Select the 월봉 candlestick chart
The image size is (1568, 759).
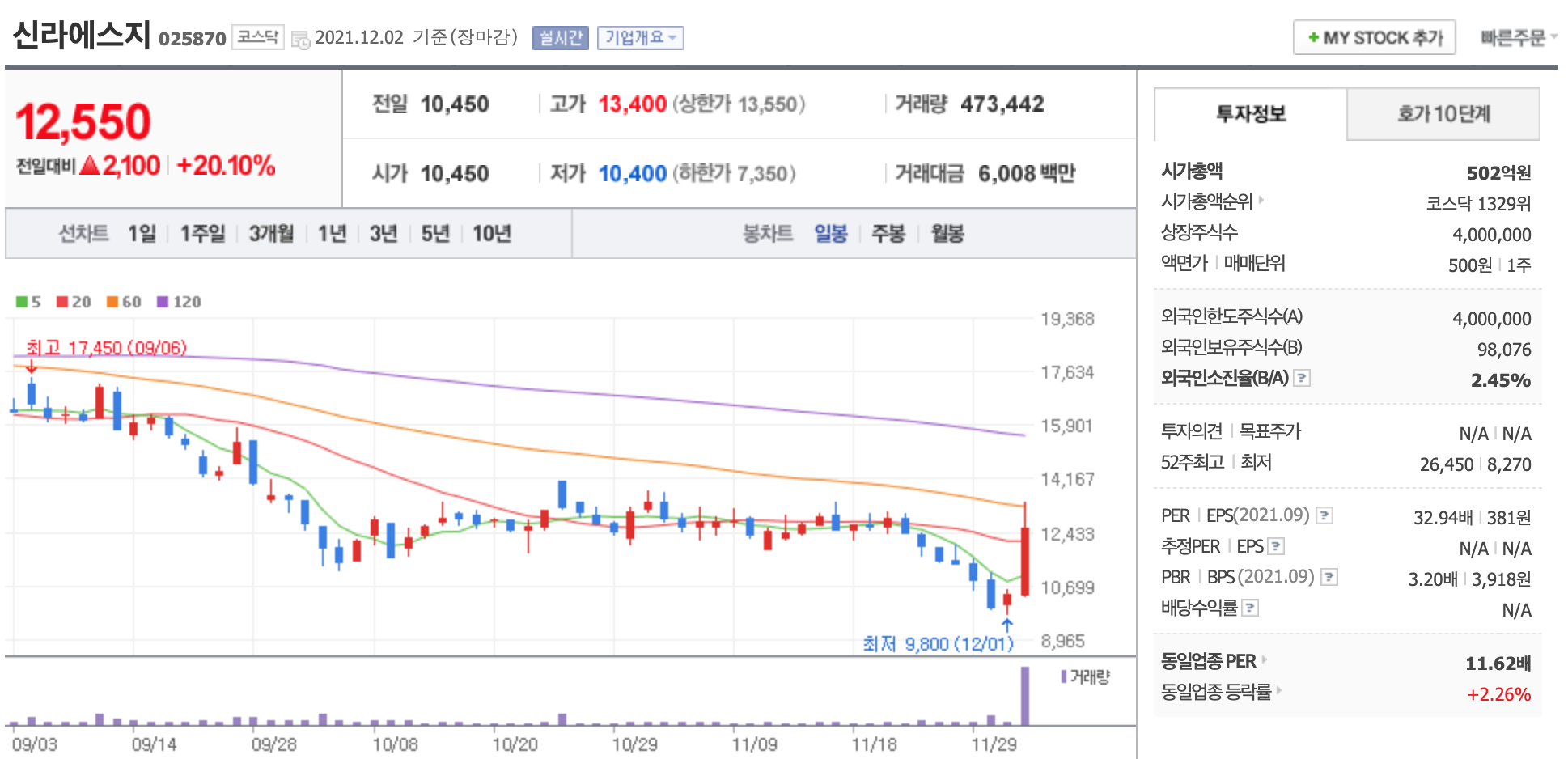click(x=947, y=234)
